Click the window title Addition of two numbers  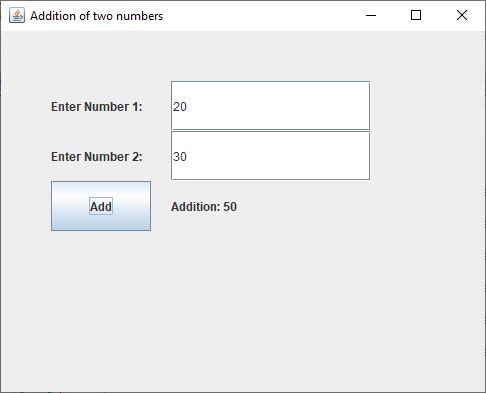click(x=96, y=16)
